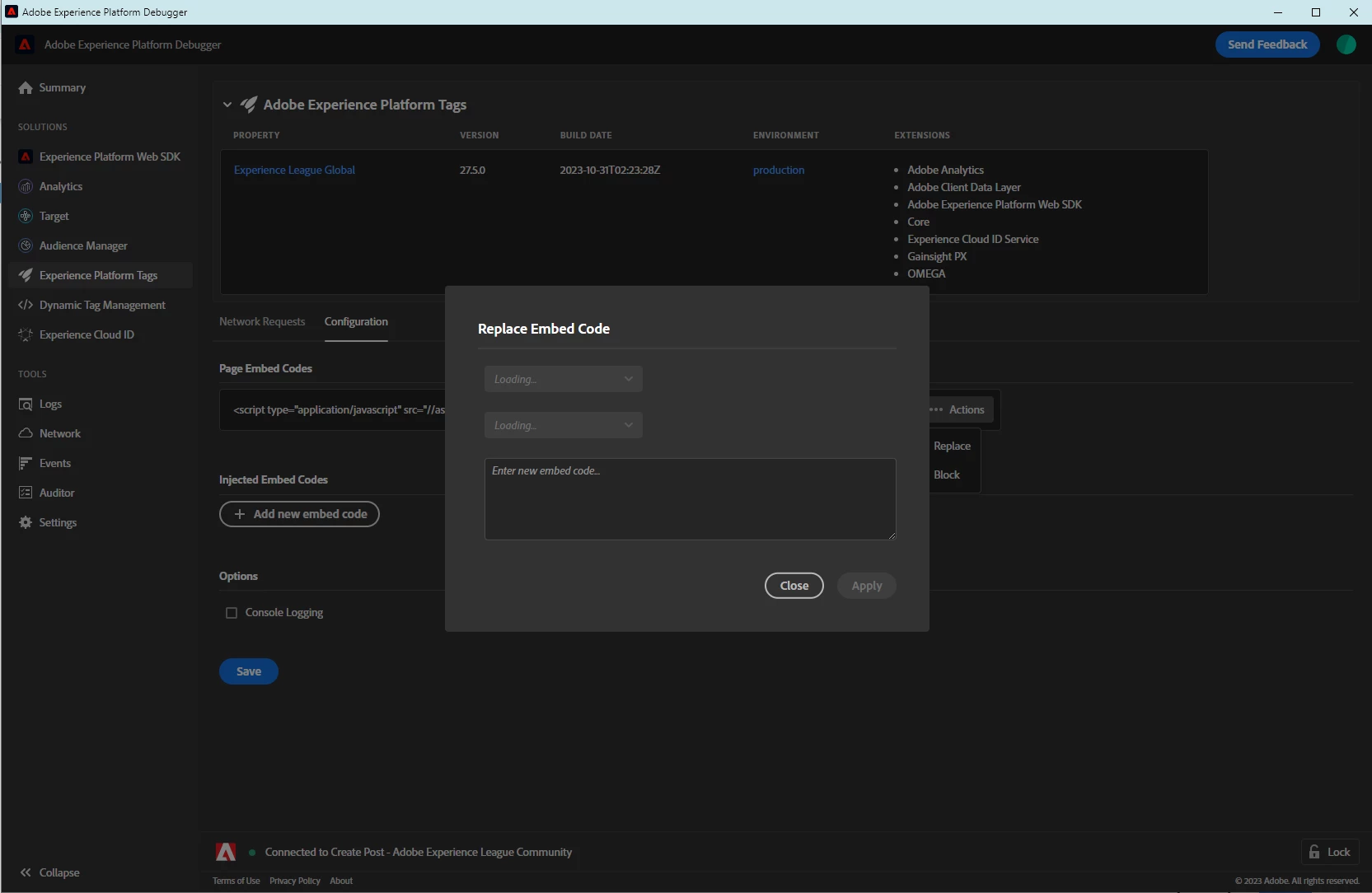
Task: Click the Apply button
Action: point(867,586)
